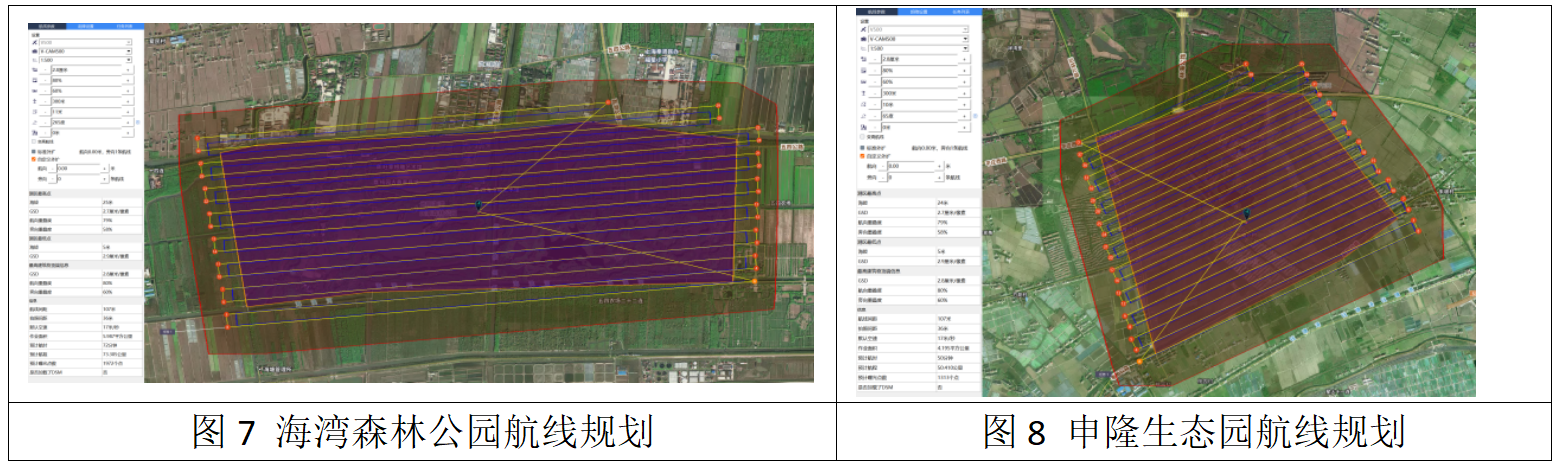Click the flight altitude icon beside 300米 in Figure 7

pyautogui.click(x=35, y=102)
